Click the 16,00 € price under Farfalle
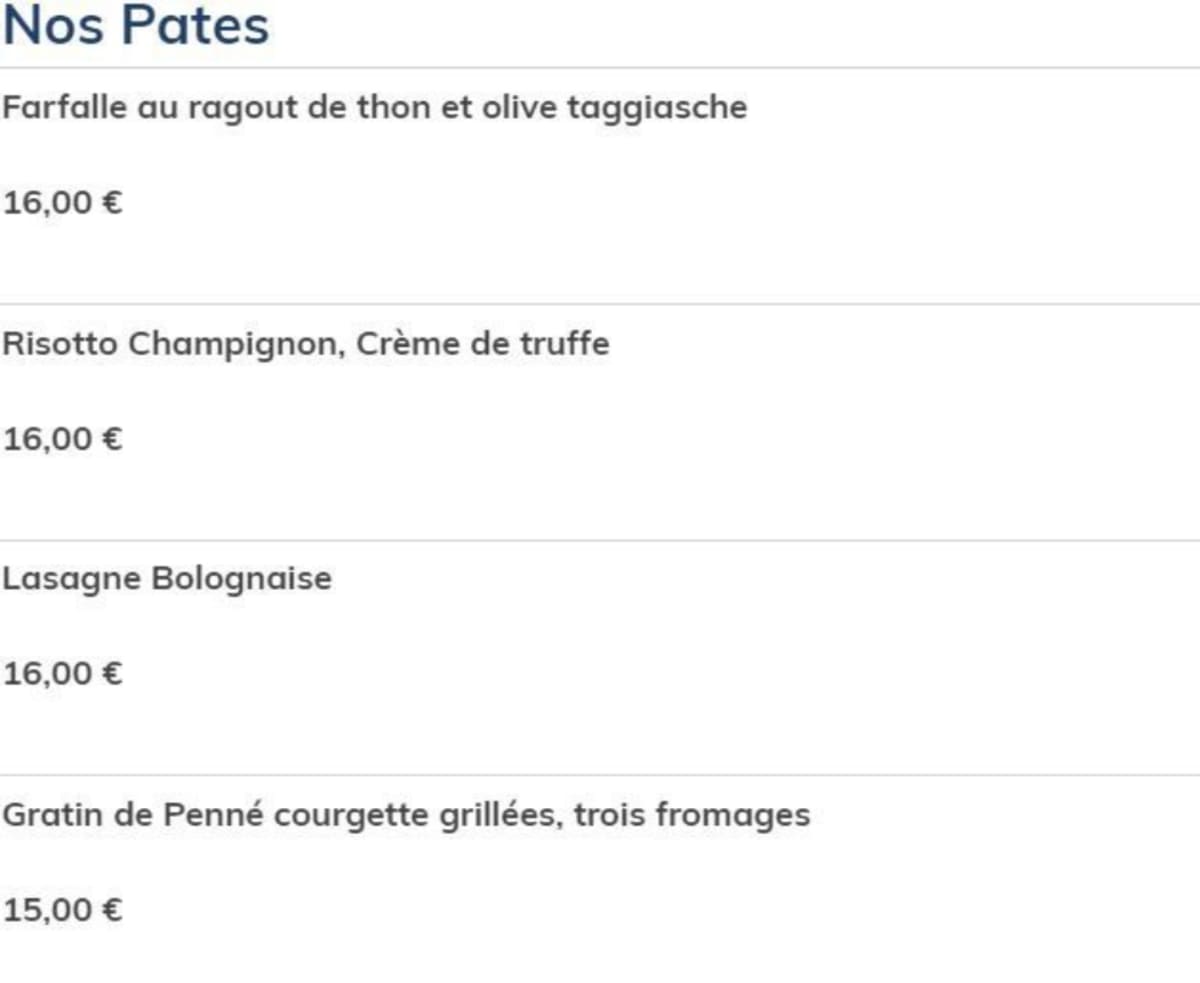The width and height of the screenshot is (1200, 983). (63, 203)
